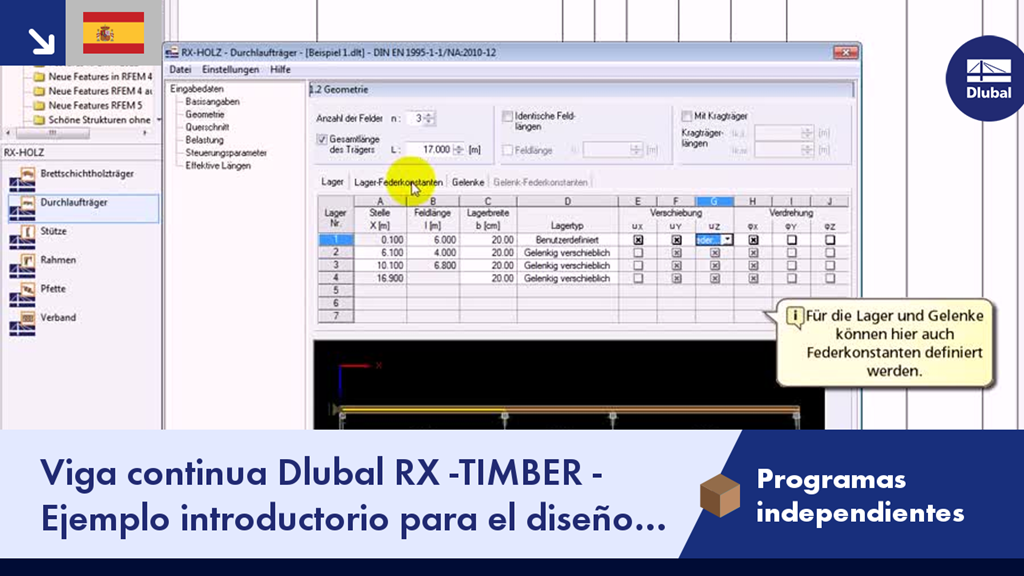
Task: Toggle uY checkbox for Lager 1
Action: click(x=677, y=240)
